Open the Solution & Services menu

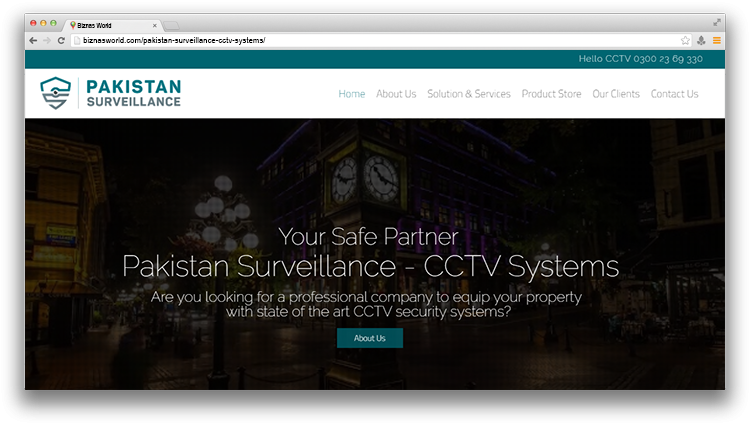[x=469, y=94]
